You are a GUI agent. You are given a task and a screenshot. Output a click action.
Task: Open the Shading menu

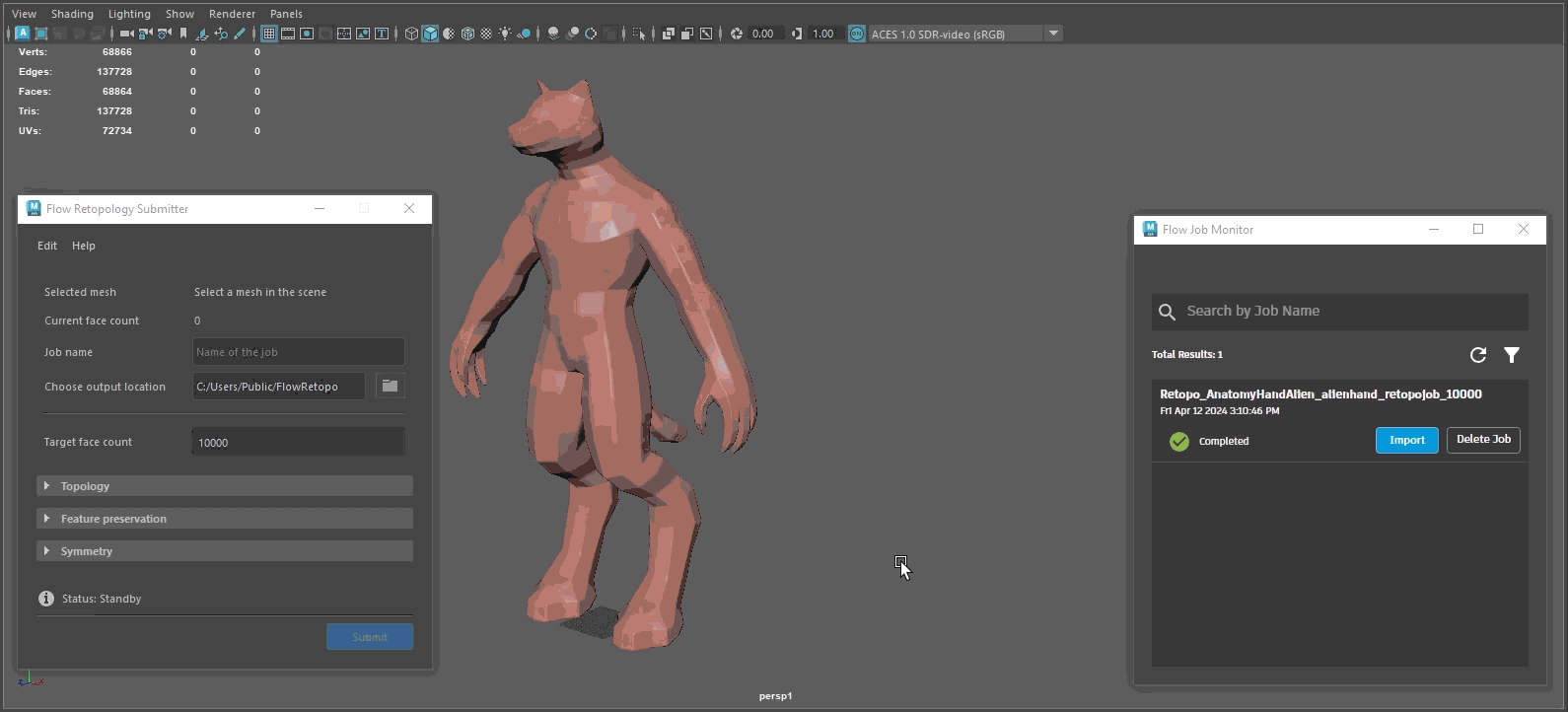click(x=72, y=14)
